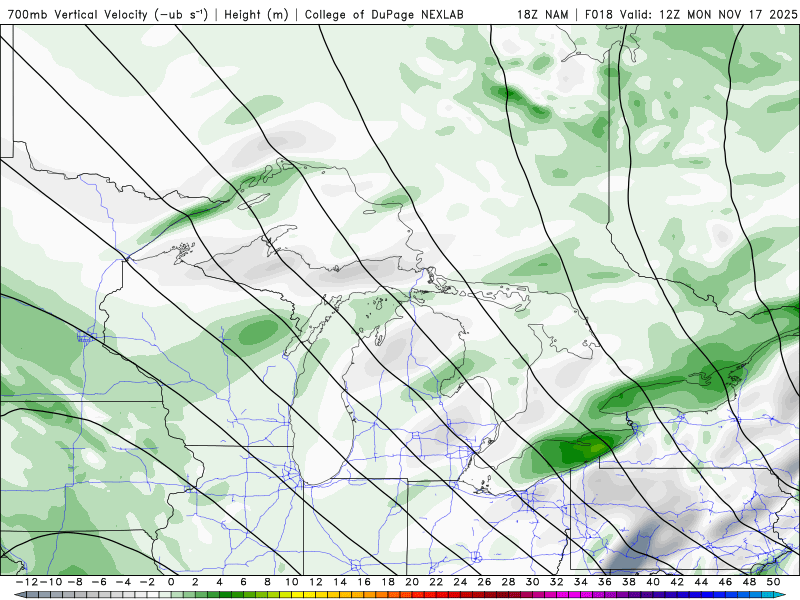
Task: Click colorbar value -6
Action: (99, 582)
